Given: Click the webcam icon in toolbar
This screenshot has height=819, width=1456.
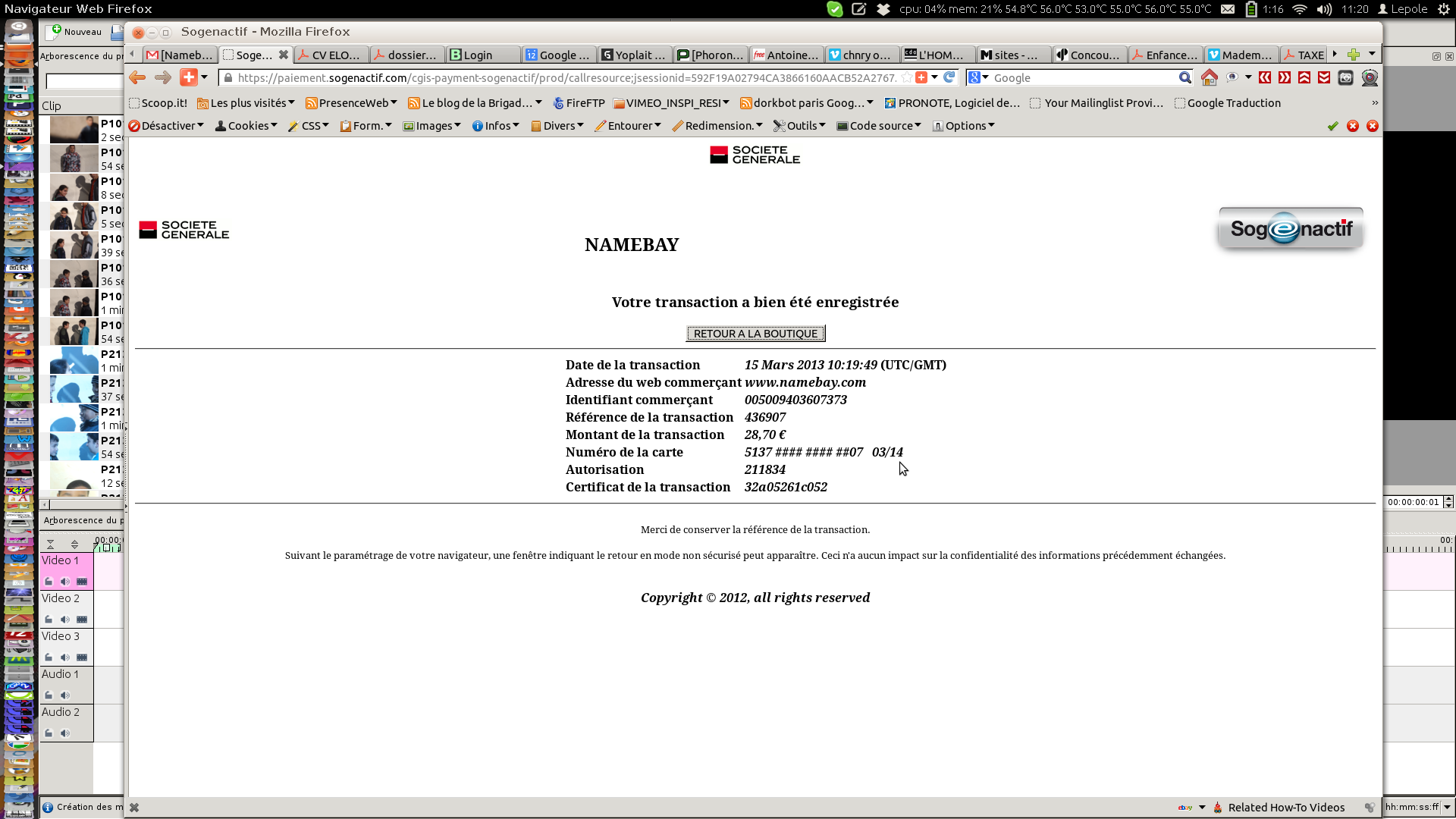Looking at the screenshot, I should pyautogui.click(x=1370, y=77).
